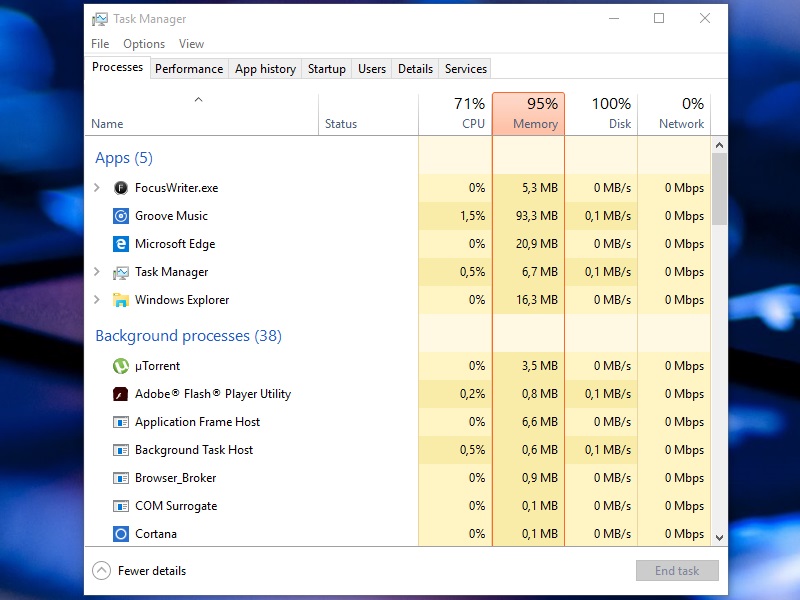Image resolution: width=800 pixels, height=600 pixels.
Task: Switch to the App history tab
Action: click(265, 69)
